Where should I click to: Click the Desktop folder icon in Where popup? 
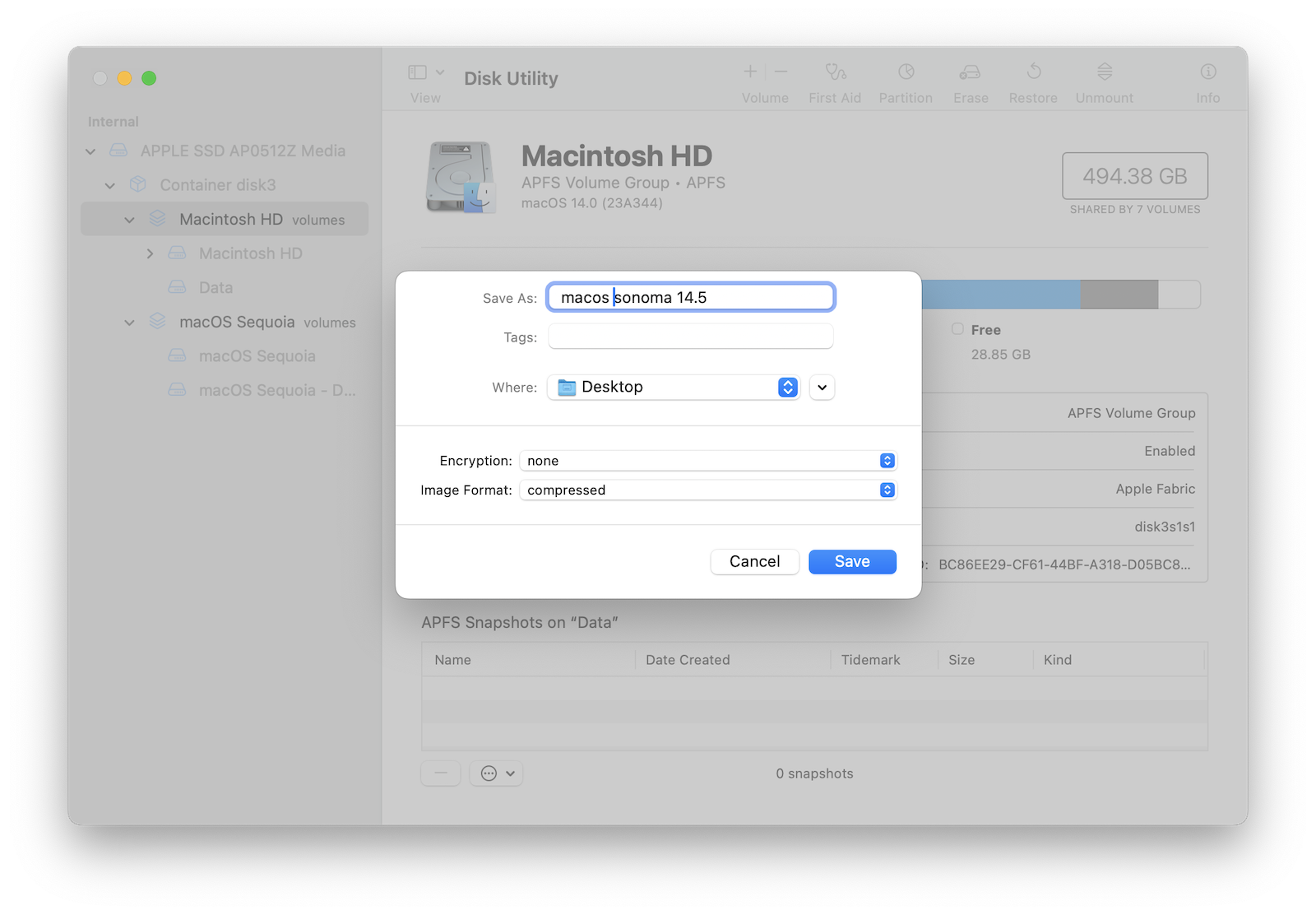click(x=567, y=388)
